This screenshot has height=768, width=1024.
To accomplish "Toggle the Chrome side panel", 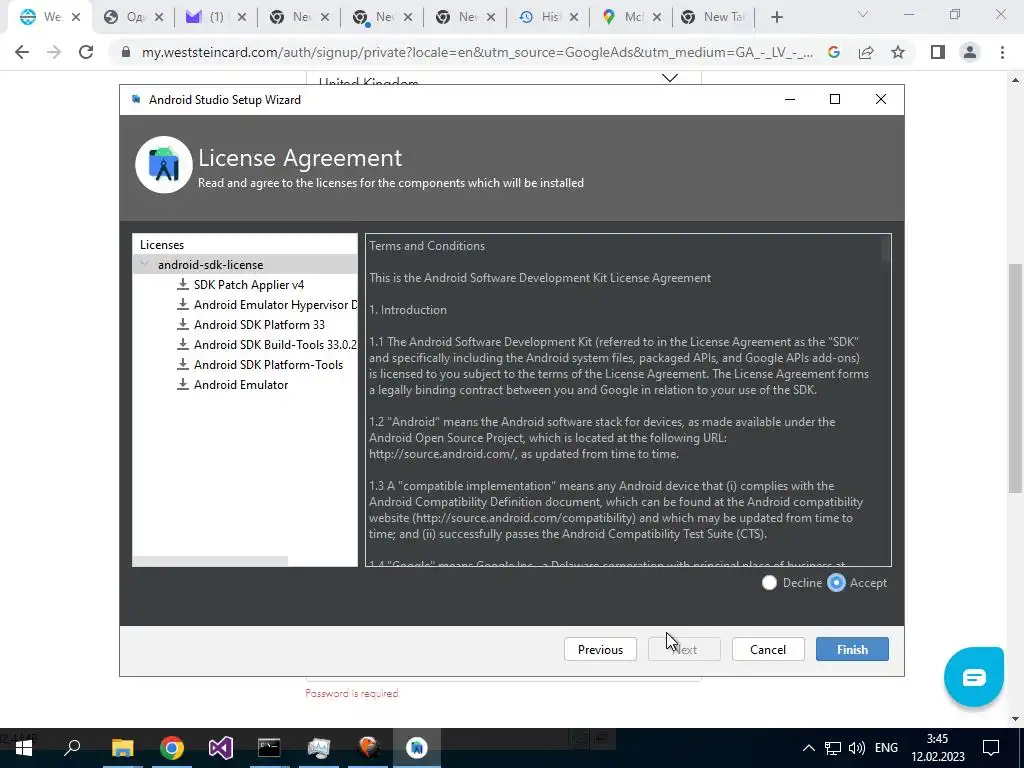I will coord(938,52).
